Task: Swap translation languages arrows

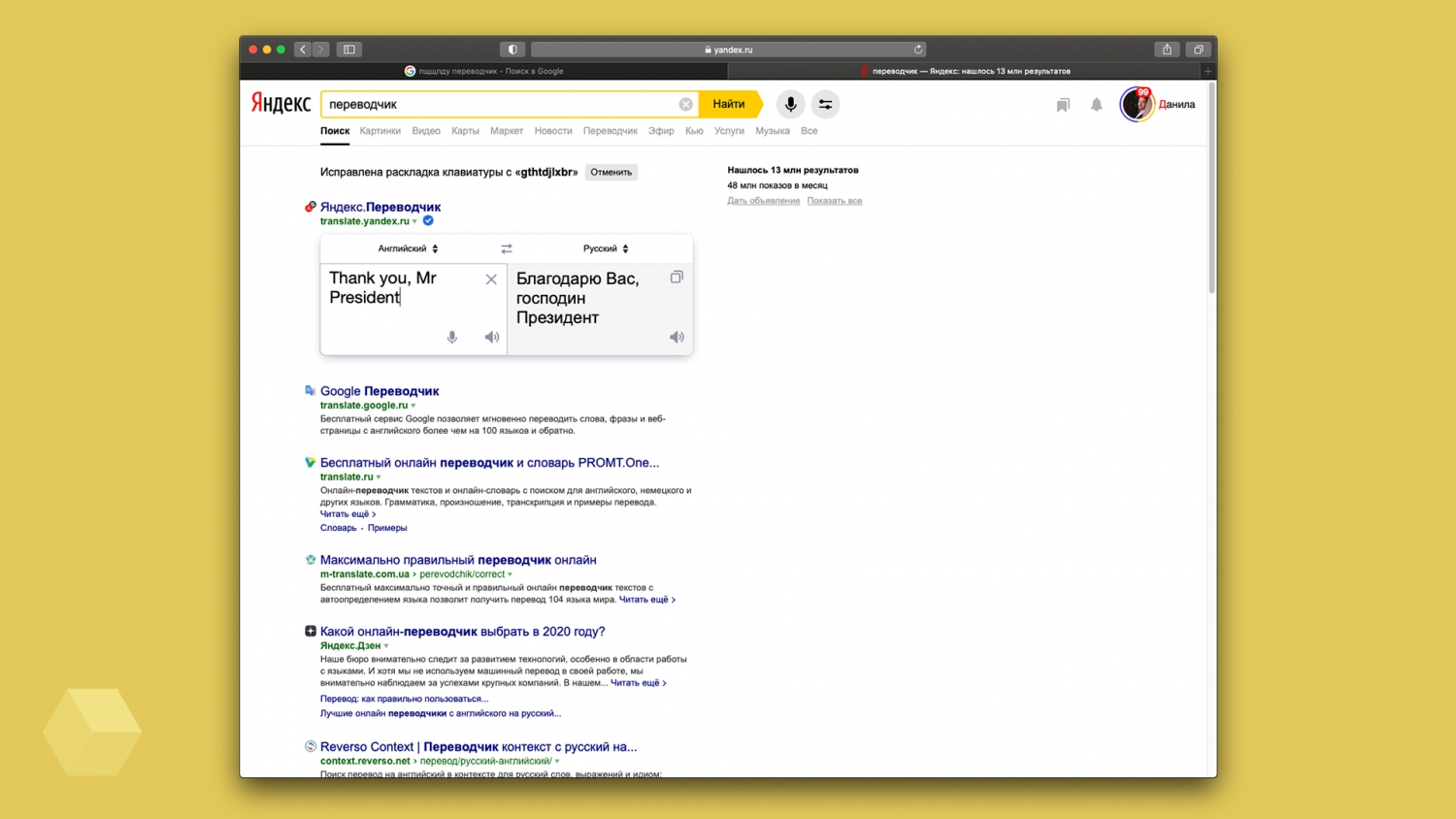Action: pyautogui.click(x=507, y=248)
